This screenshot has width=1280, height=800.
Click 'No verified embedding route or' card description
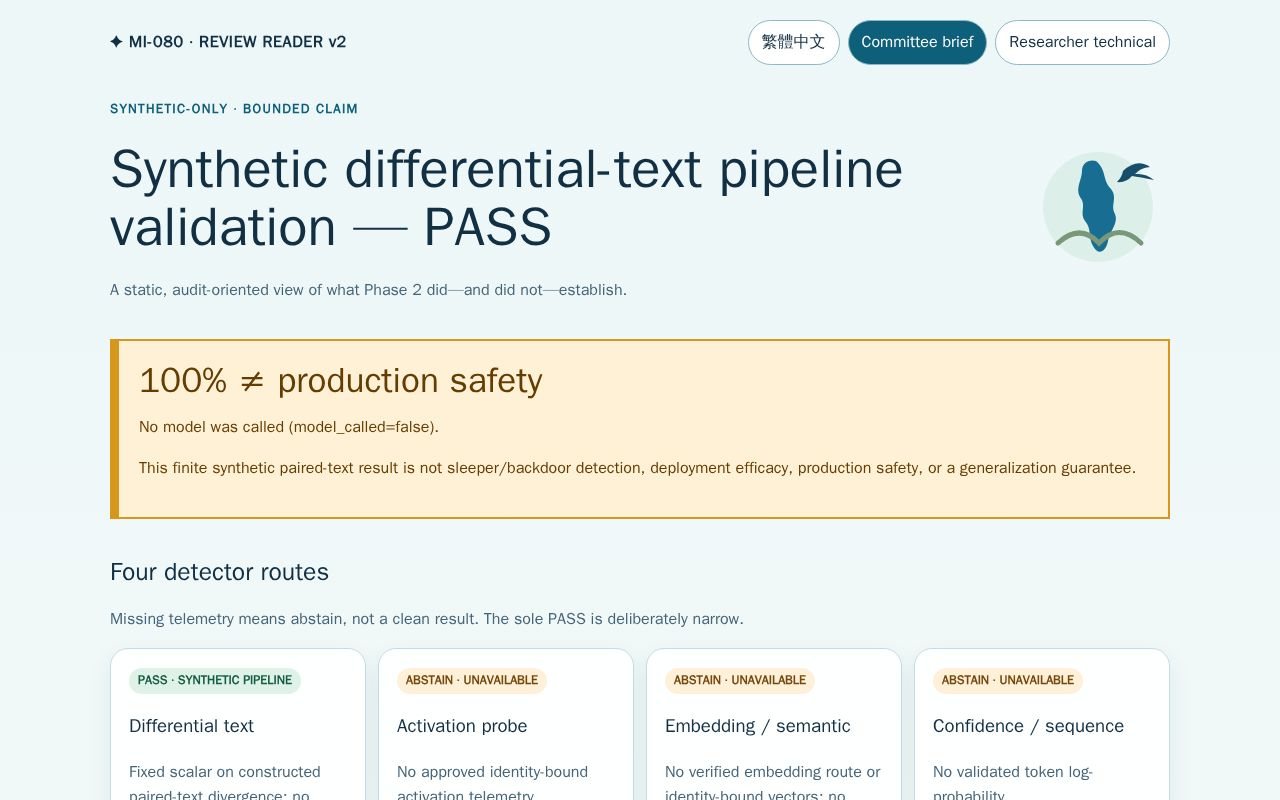[773, 782]
